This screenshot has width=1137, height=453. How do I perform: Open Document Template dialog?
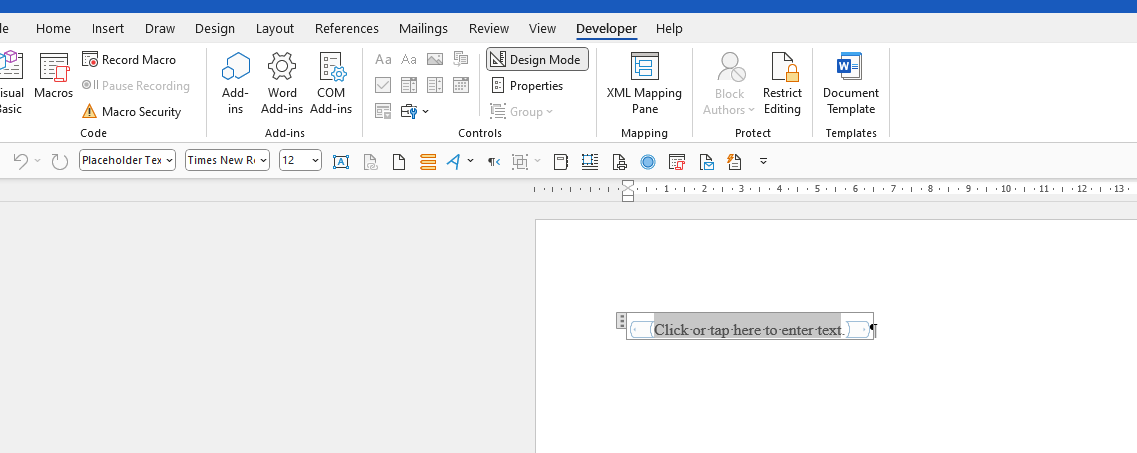(x=851, y=83)
